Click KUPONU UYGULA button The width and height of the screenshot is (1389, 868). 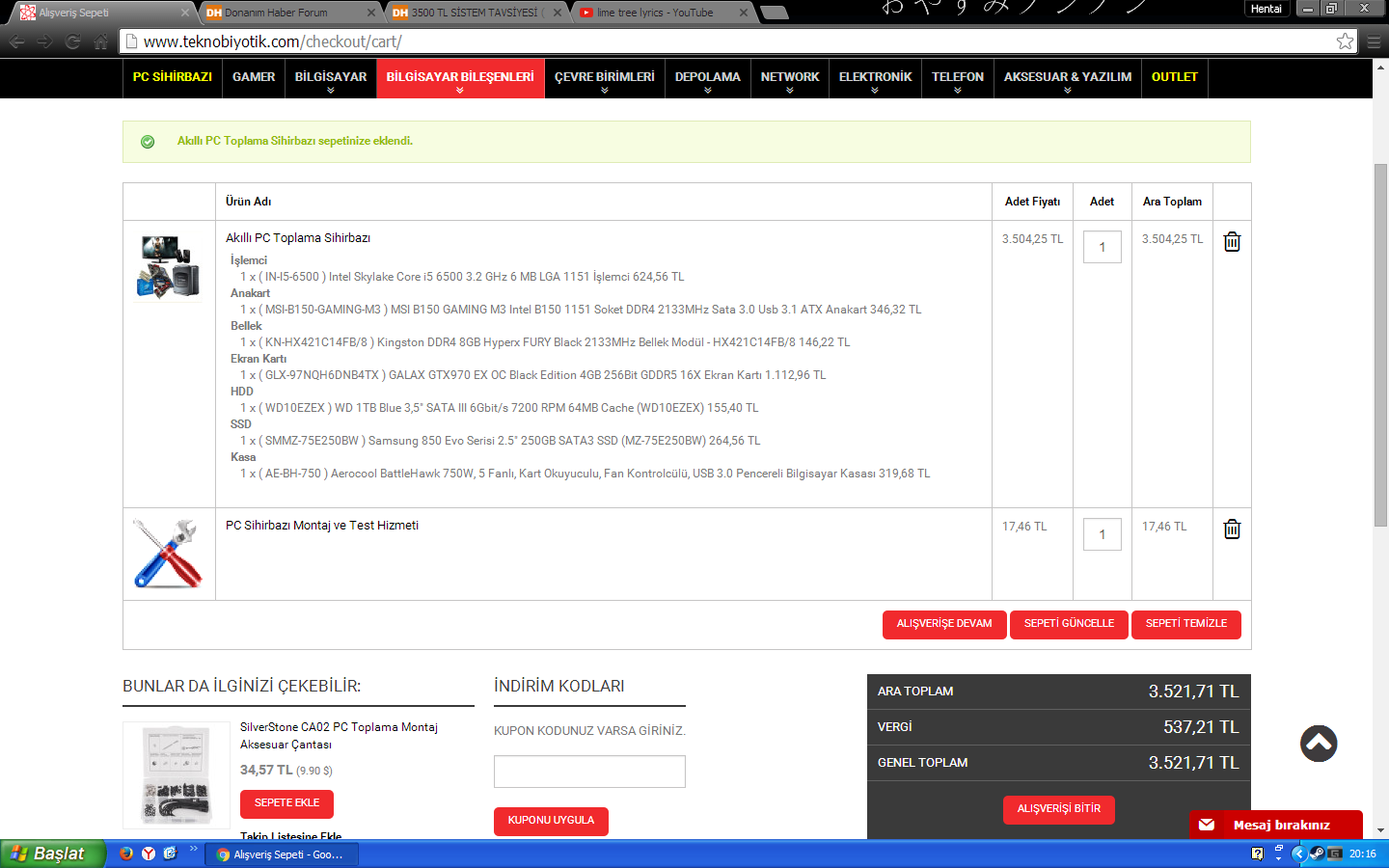click(x=551, y=821)
